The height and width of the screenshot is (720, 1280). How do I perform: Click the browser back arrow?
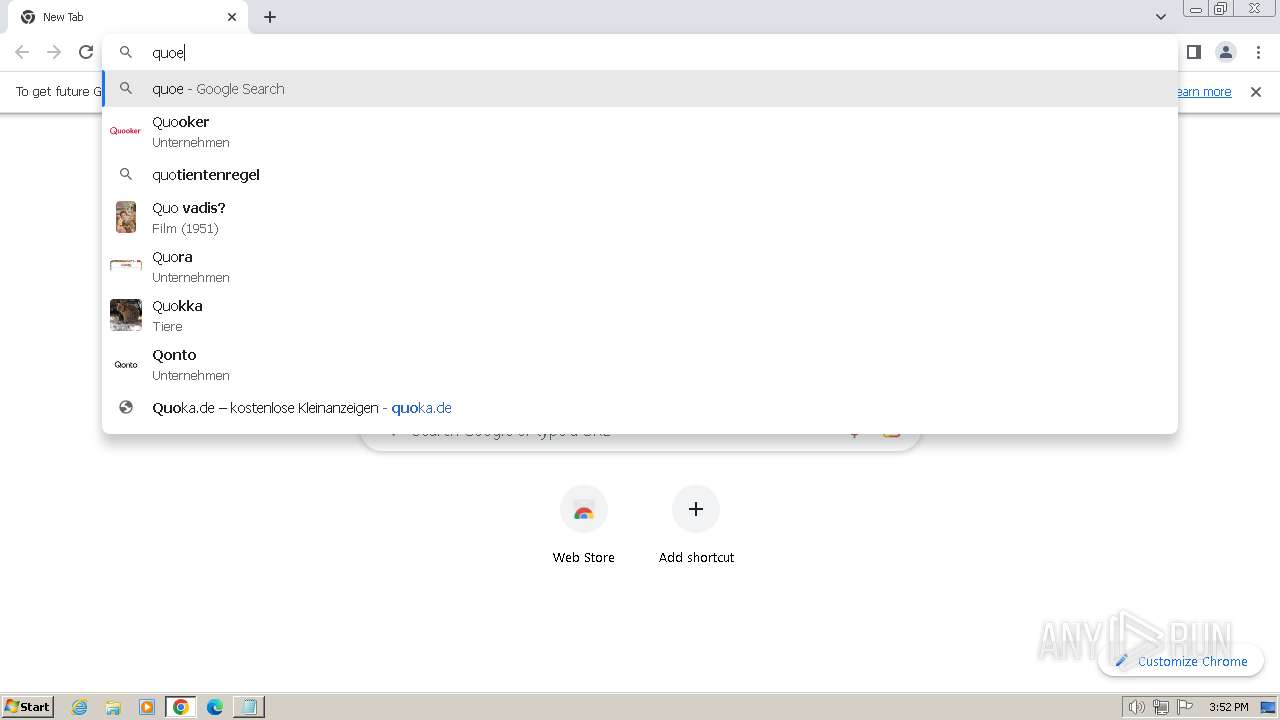pos(22,52)
